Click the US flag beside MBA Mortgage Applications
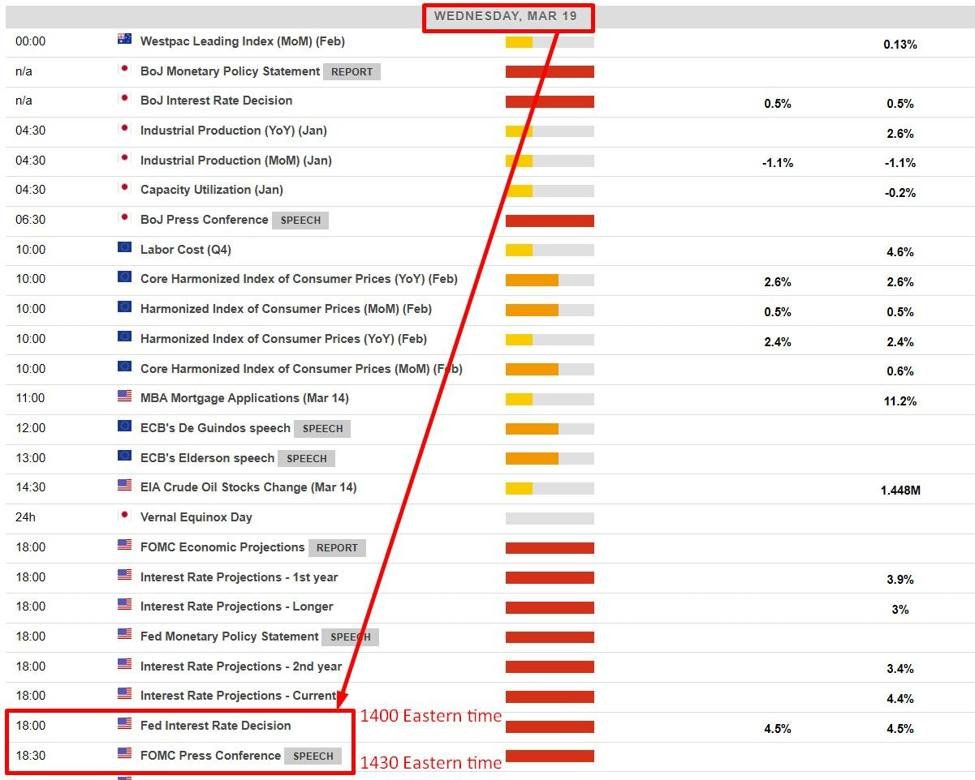The width and height of the screenshot is (975, 780). pyautogui.click(x=124, y=397)
